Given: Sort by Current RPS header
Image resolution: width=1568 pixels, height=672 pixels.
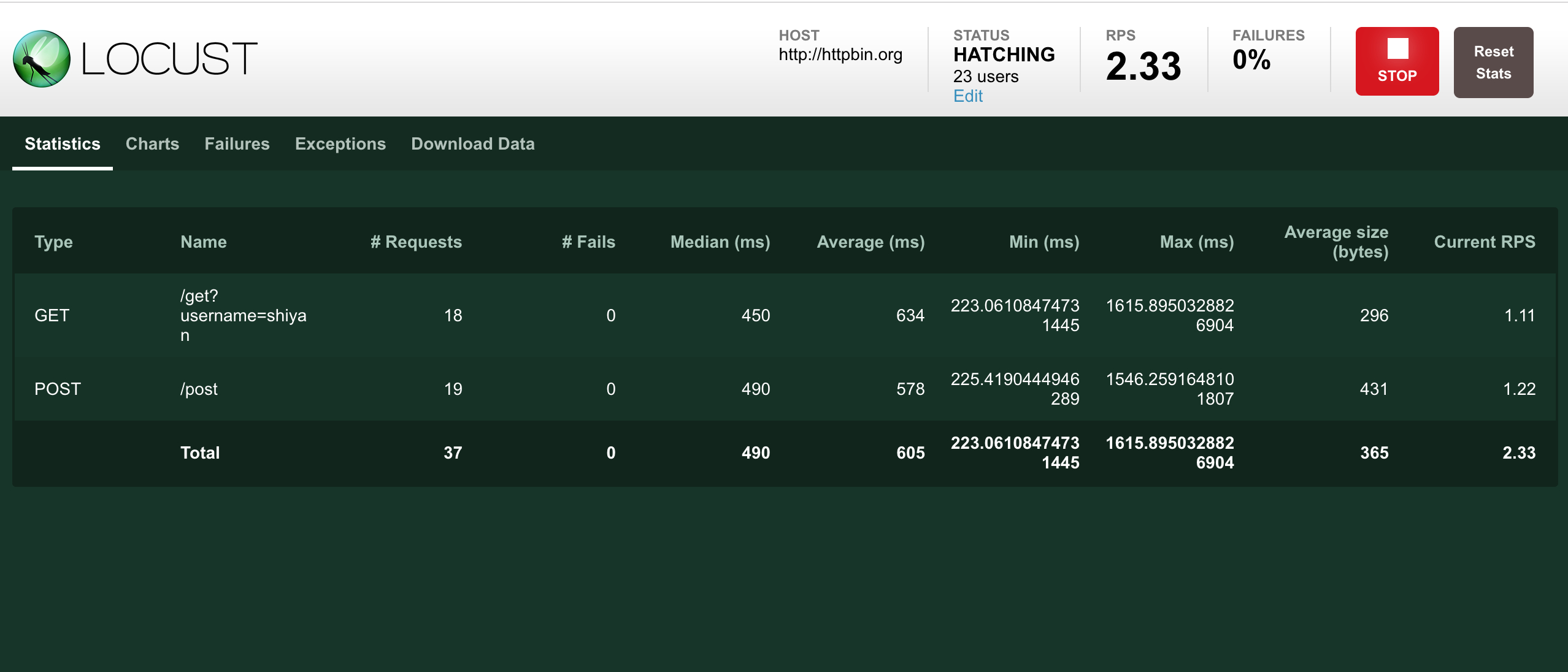Looking at the screenshot, I should coord(1484,242).
